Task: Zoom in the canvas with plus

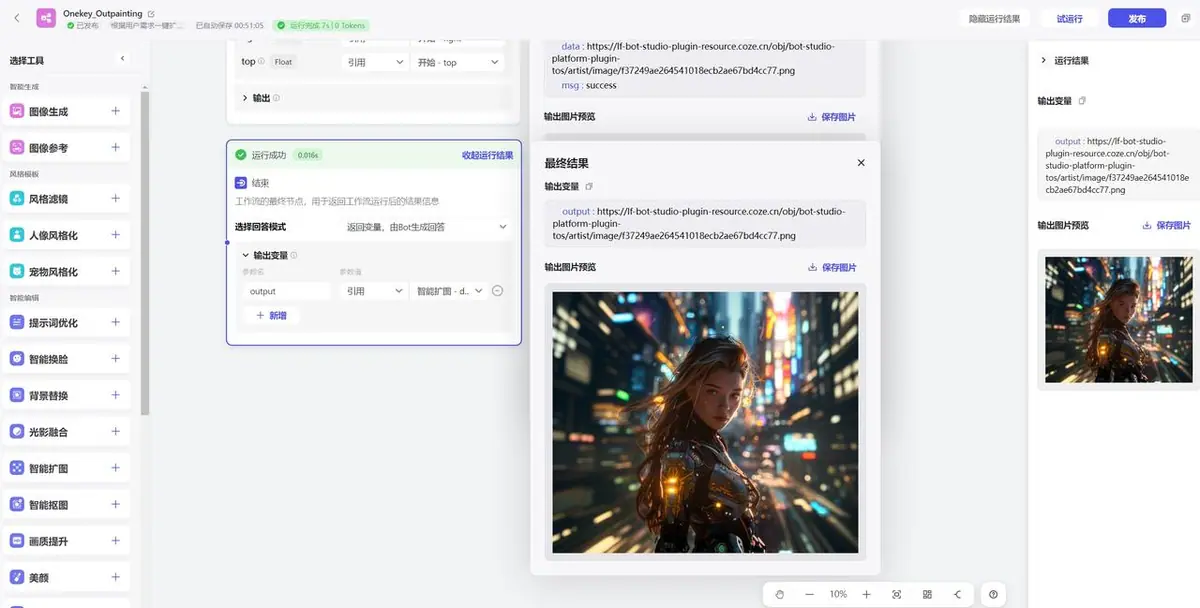Action: [x=866, y=594]
